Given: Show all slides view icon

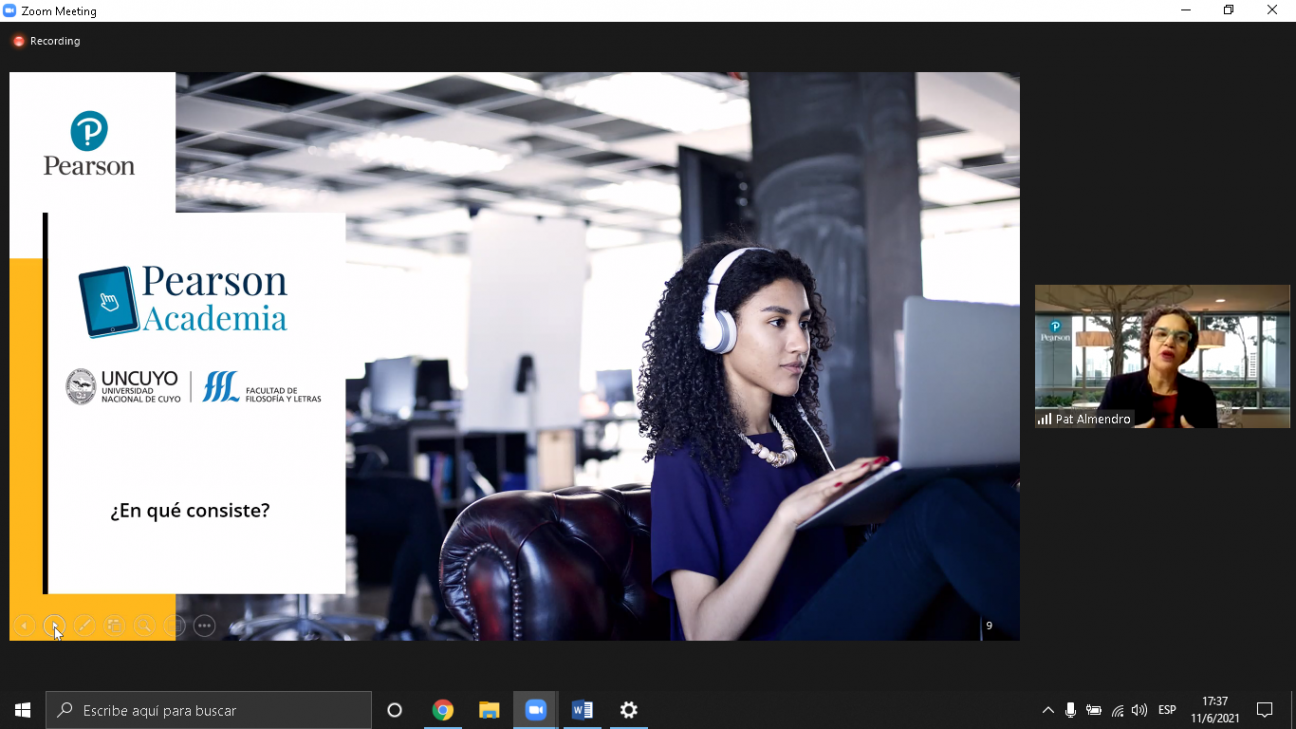Looking at the screenshot, I should [x=114, y=626].
